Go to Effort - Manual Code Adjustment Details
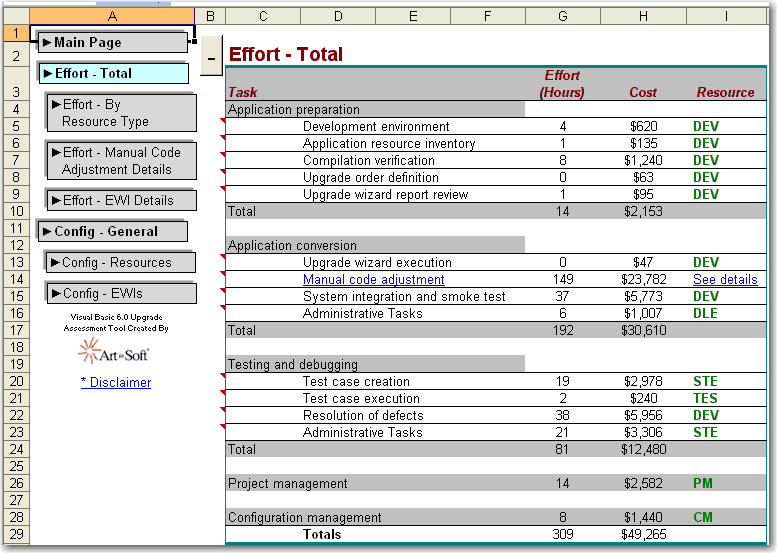This screenshot has width=777, height=553. point(120,161)
